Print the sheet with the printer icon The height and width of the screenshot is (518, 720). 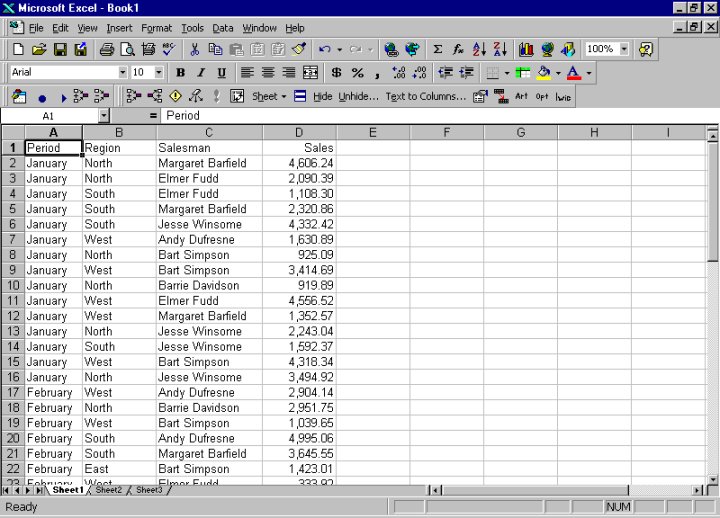(x=107, y=49)
